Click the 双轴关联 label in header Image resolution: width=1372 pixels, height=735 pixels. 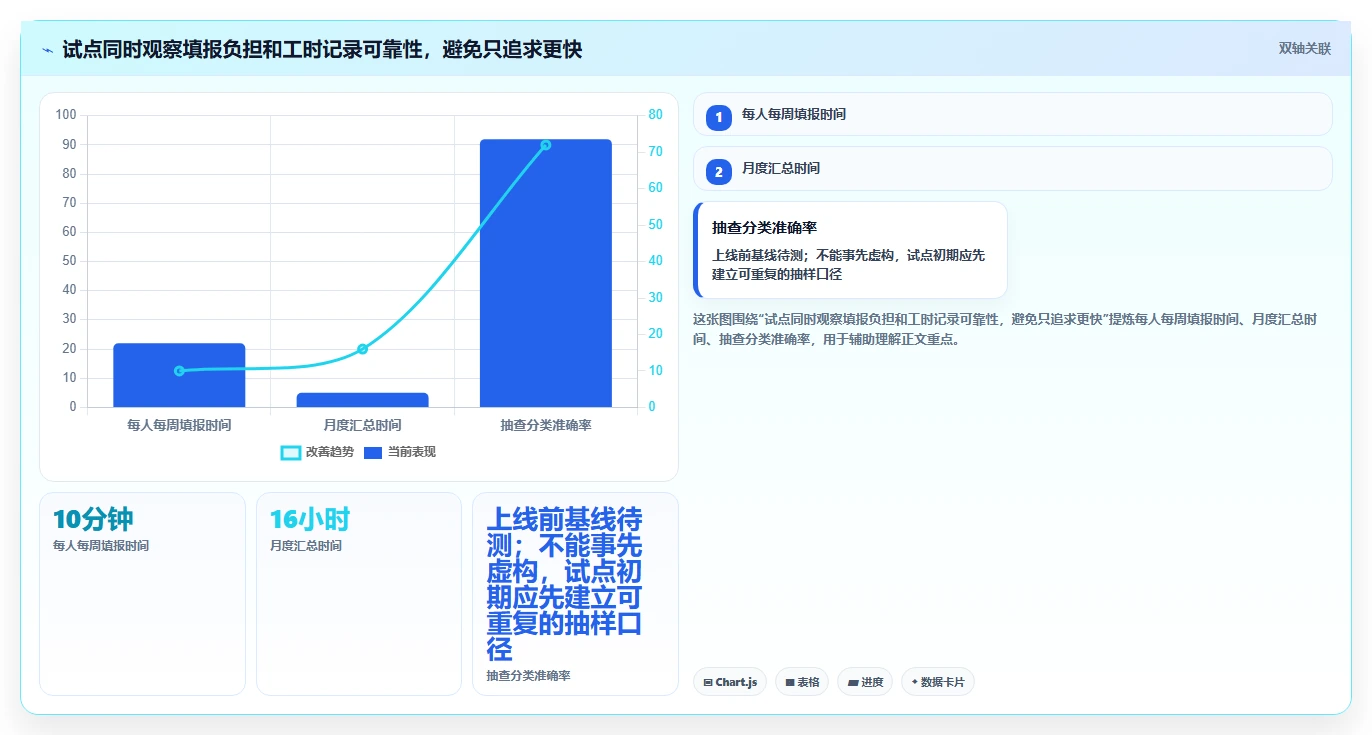1305,48
